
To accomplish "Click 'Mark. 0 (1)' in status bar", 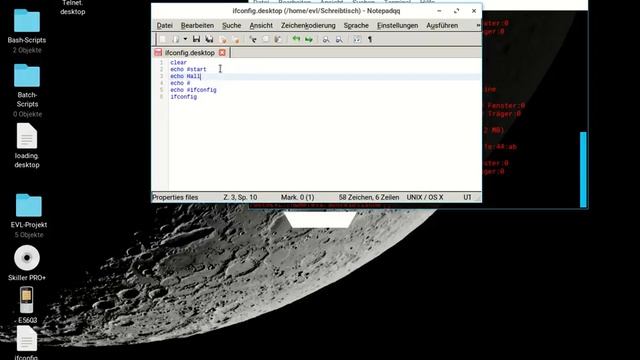I will pyautogui.click(x=297, y=197).
